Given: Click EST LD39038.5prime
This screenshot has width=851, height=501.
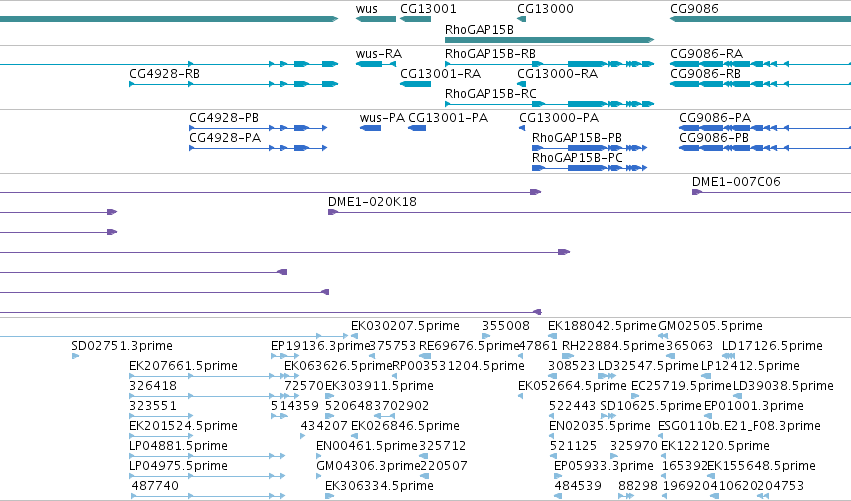Looking at the screenshot, I should click(783, 386).
